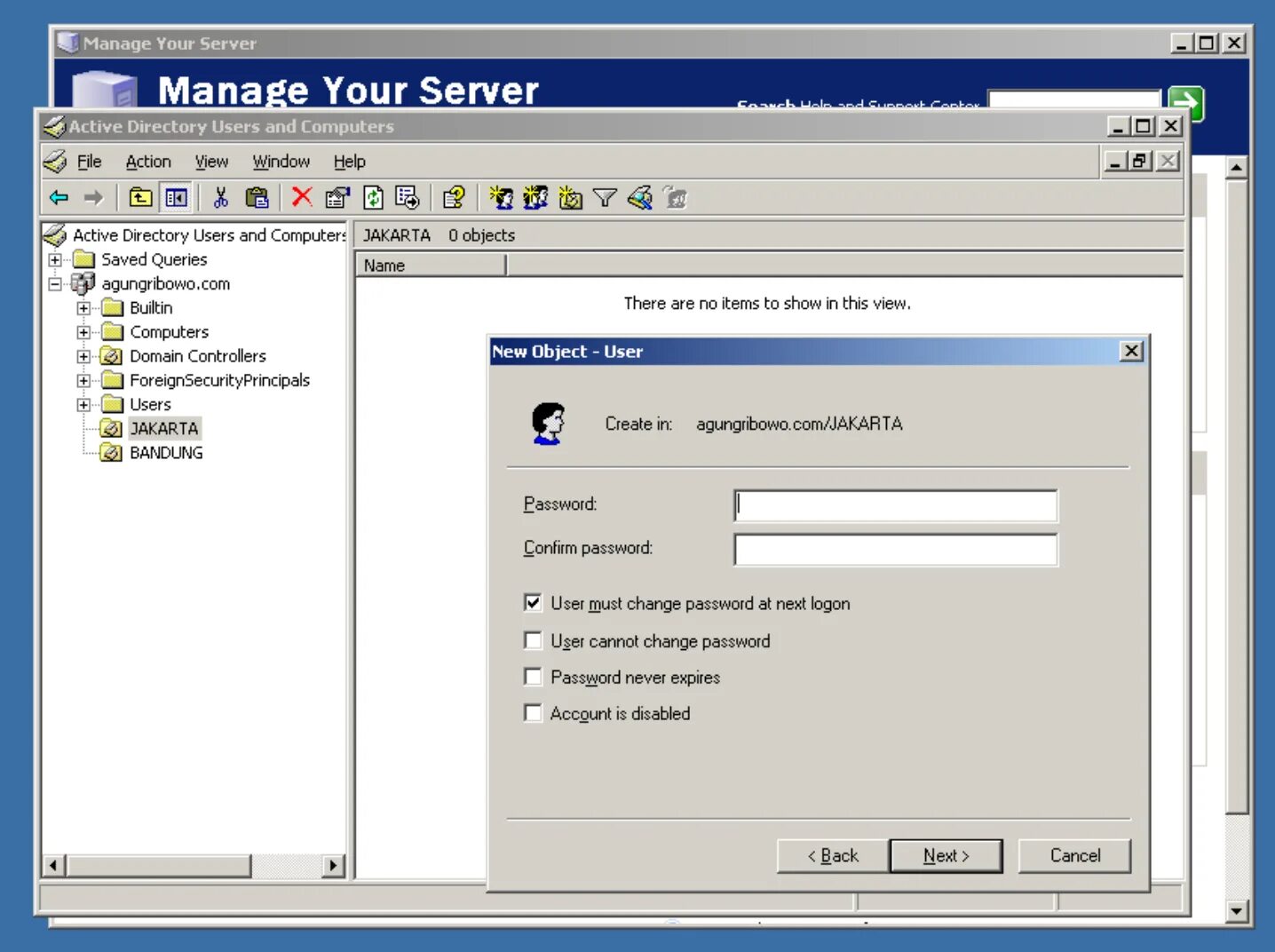Click the Cancel button in dialog
Image resolution: width=1275 pixels, height=952 pixels.
pos(1074,855)
